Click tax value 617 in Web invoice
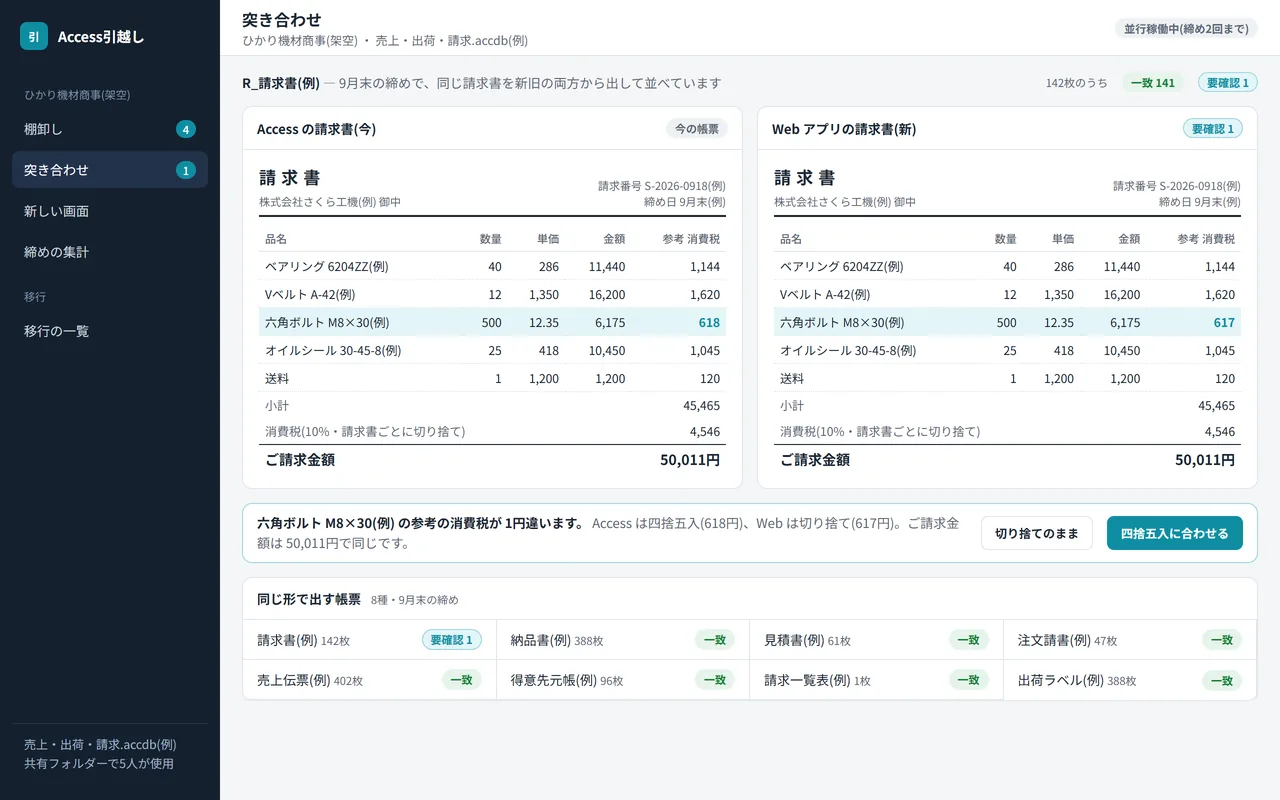This screenshot has height=800, width=1280. [x=1224, y=323]
